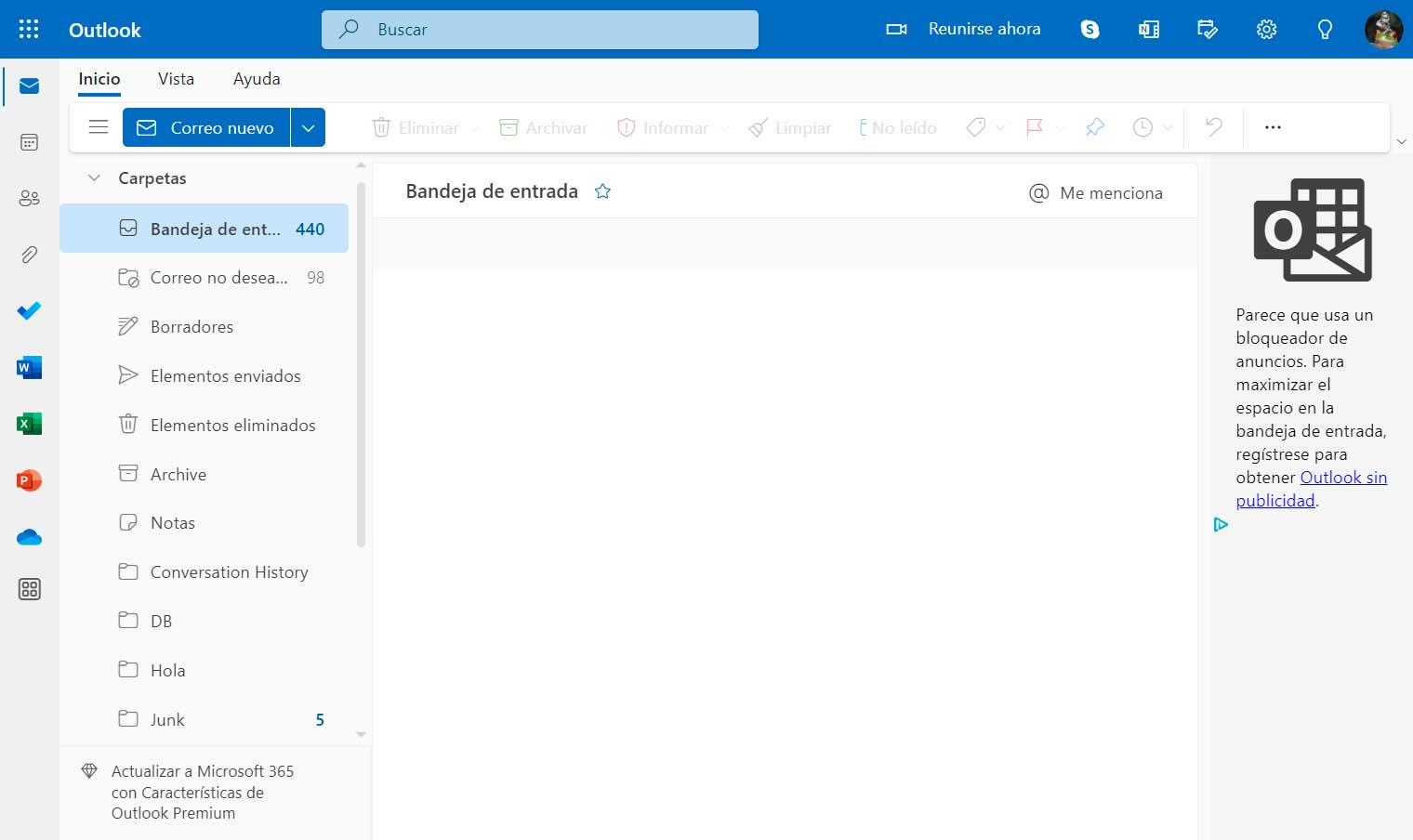Click the folder list scroll-down arrow

click(362, 734)
